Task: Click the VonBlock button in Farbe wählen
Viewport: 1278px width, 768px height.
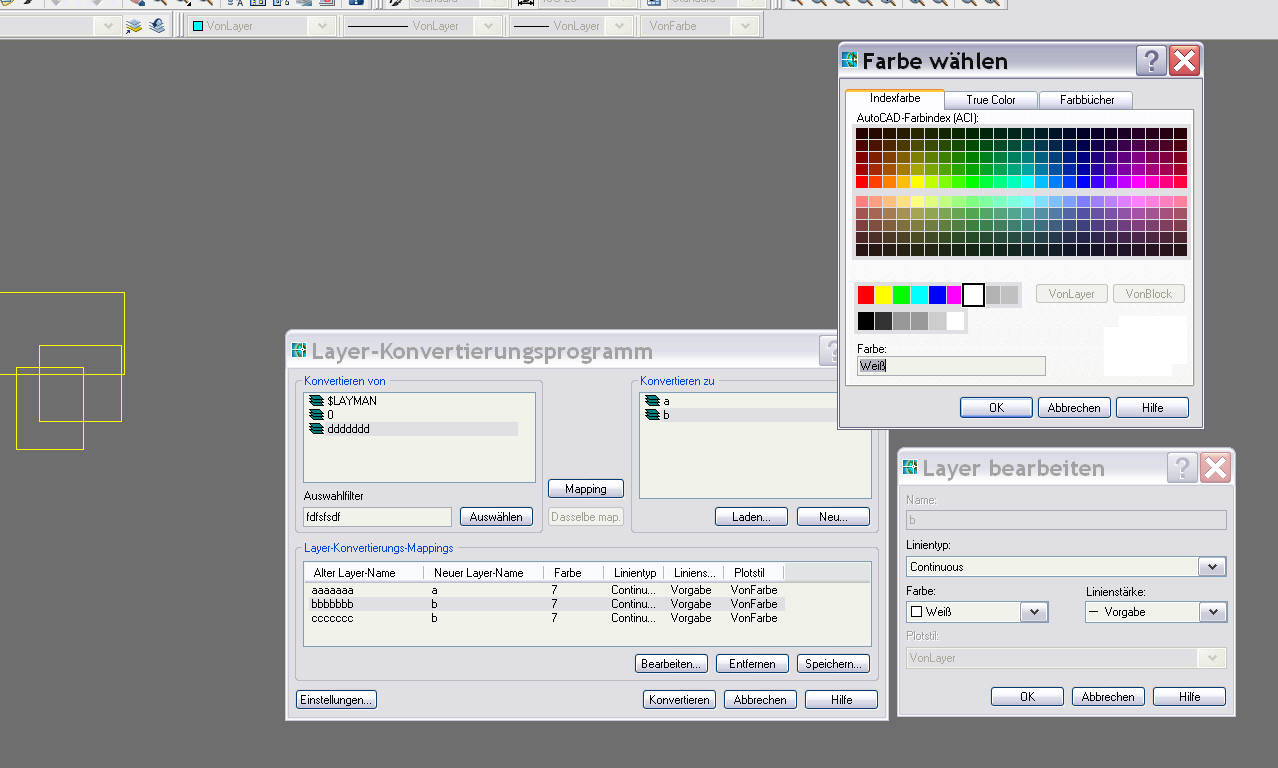Action: 1149,294
